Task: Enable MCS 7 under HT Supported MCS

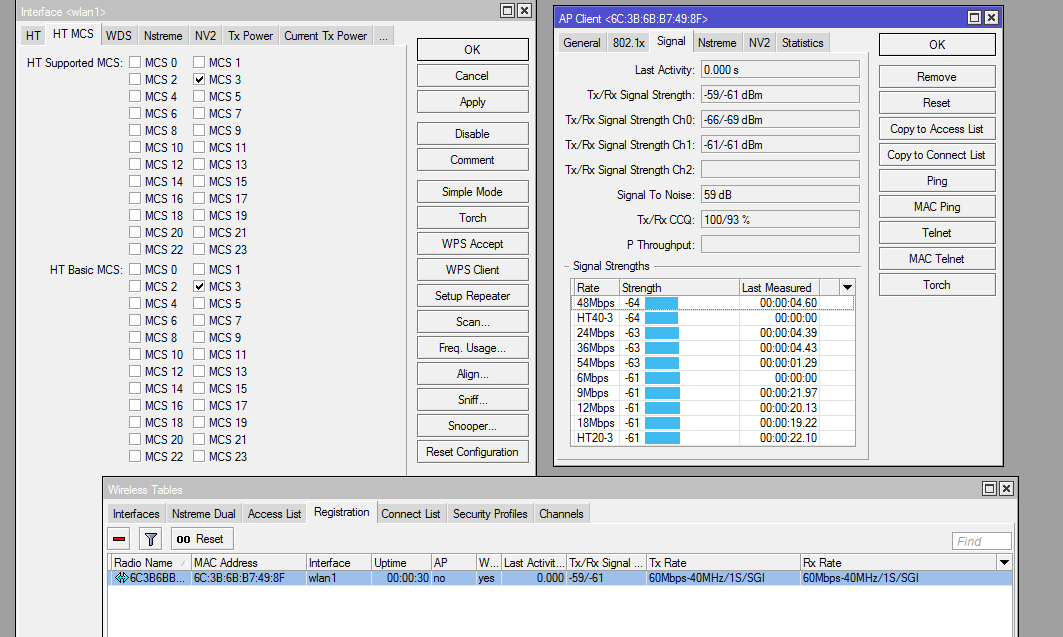Action: tap(199, 113)
